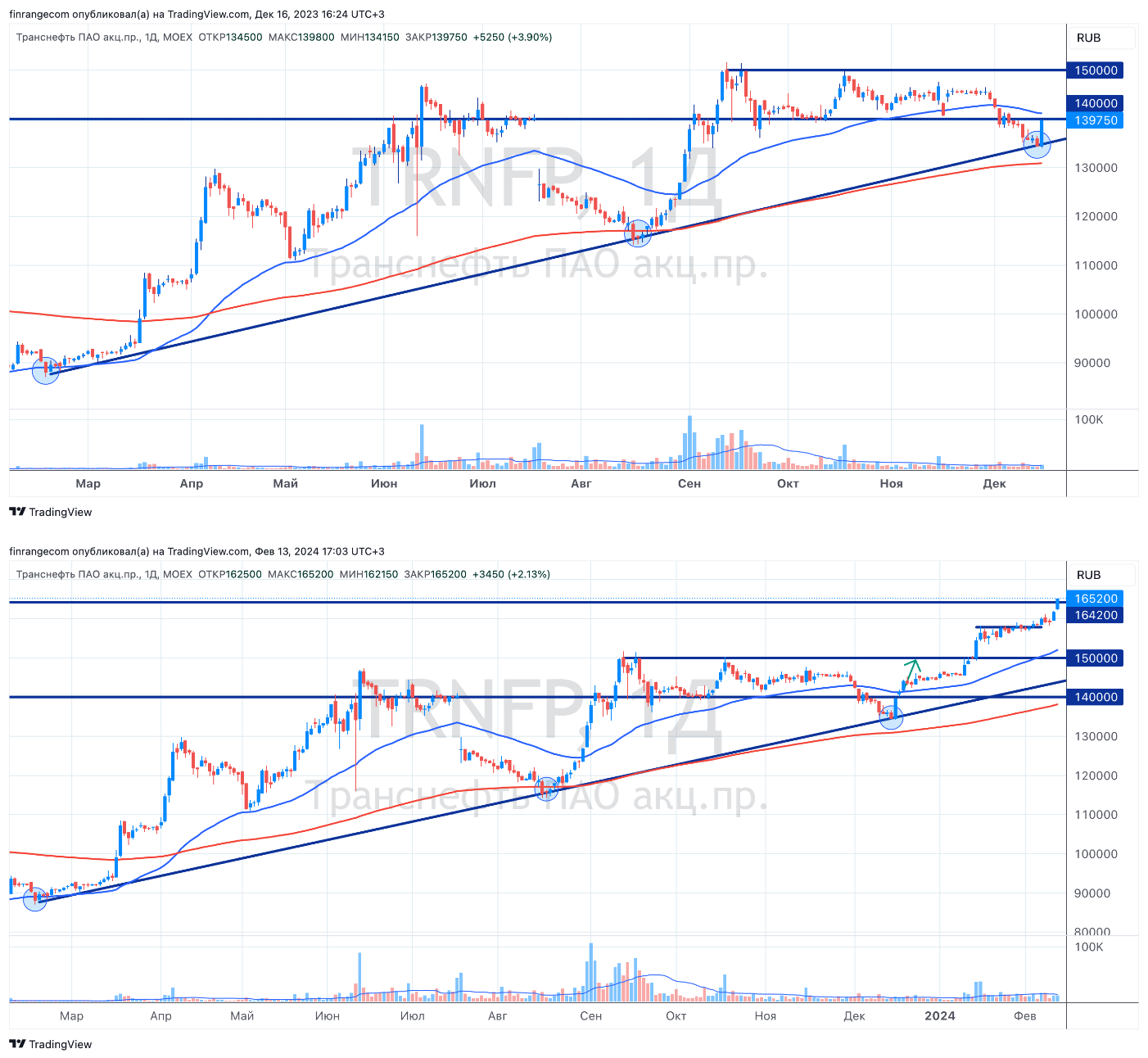Click the Июн month label on lower chart

pos(328,1015)
